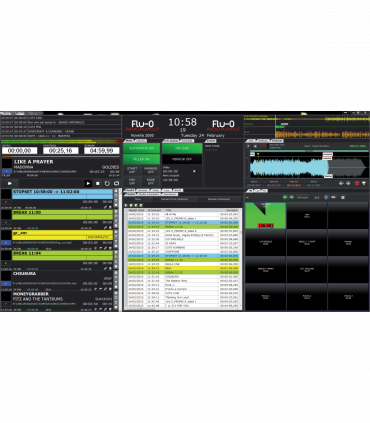
Task: Toggle the MIRROR OFF button
Action: pos(182,159)
